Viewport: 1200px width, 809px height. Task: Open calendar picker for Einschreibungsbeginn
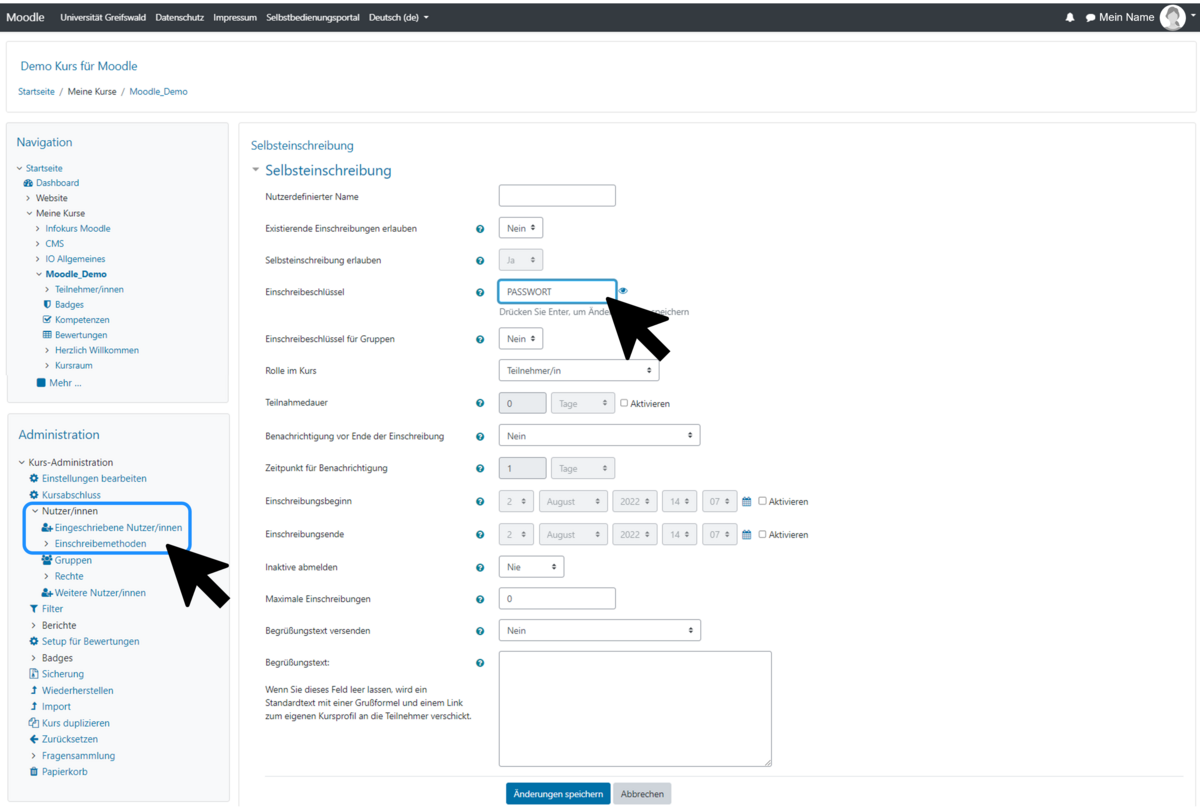pos(746,502)
